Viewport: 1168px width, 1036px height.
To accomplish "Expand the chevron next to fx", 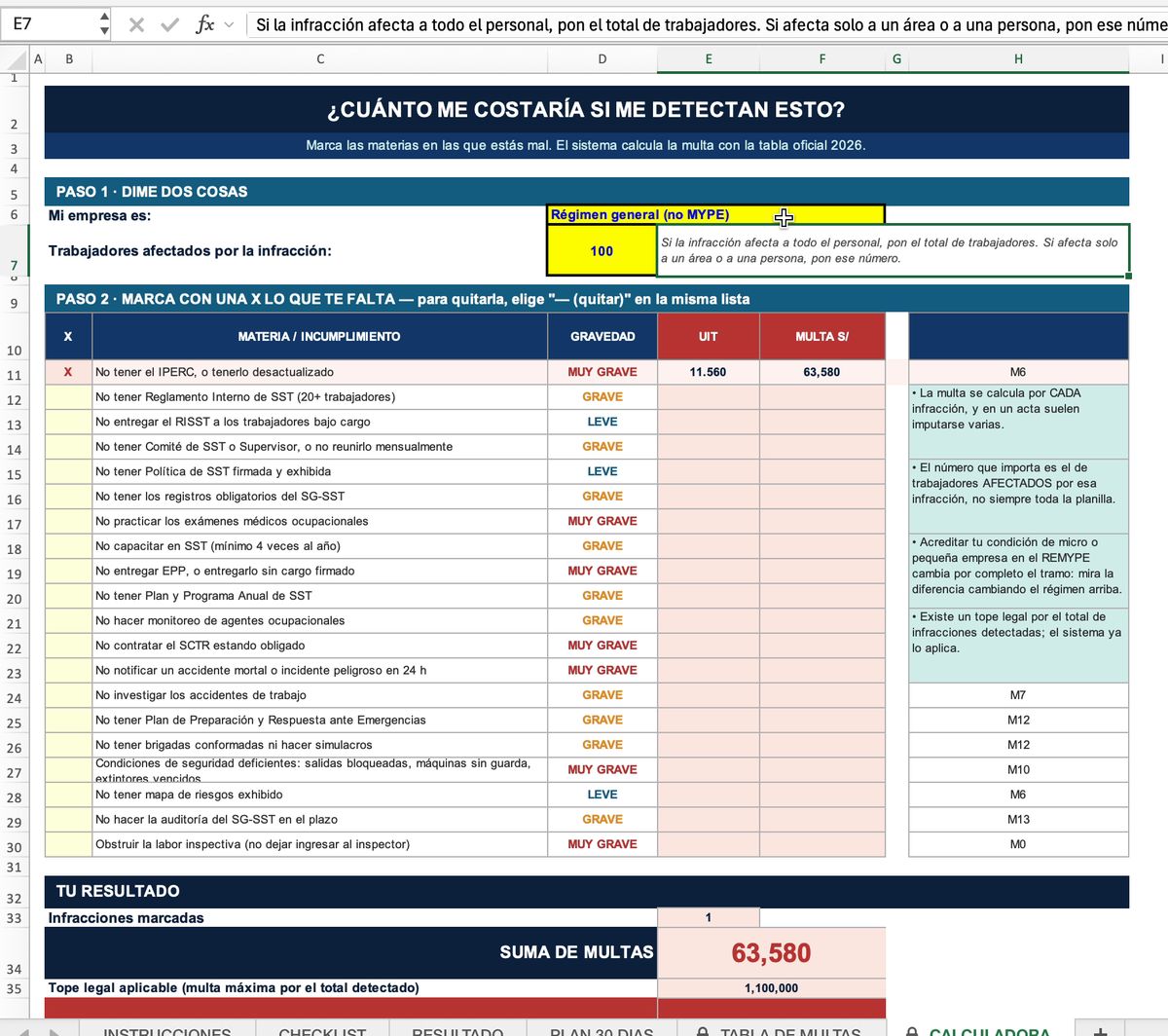I will click(x=229, y=24).
